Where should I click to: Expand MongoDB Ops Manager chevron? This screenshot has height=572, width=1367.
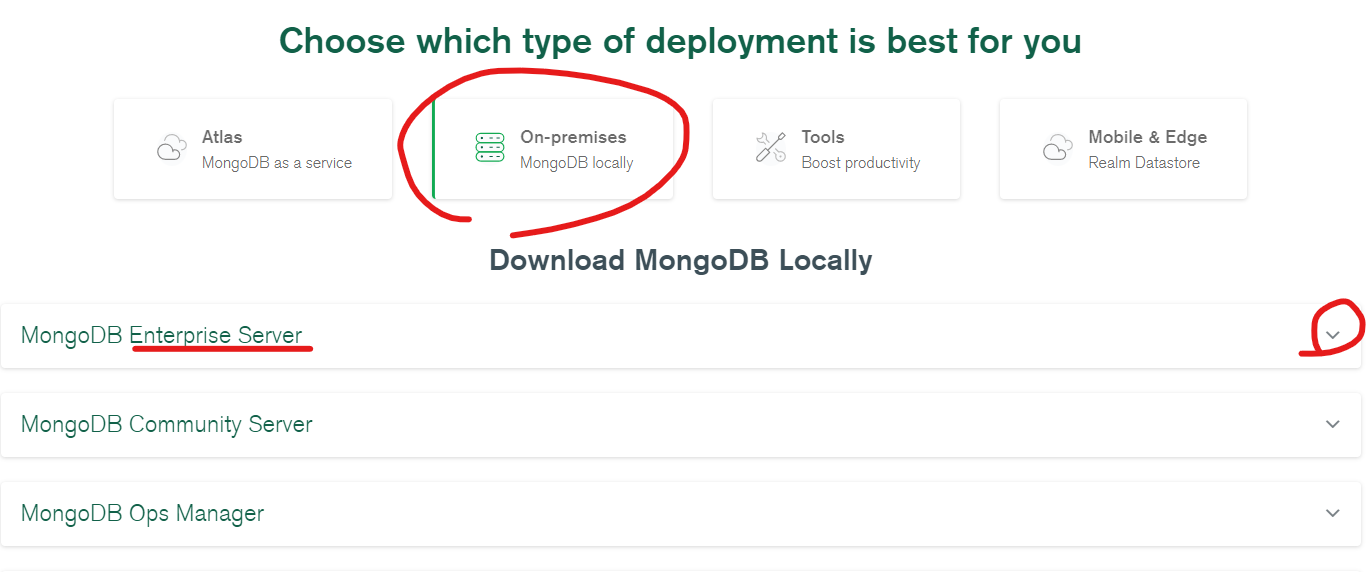tap(1333, 513)
